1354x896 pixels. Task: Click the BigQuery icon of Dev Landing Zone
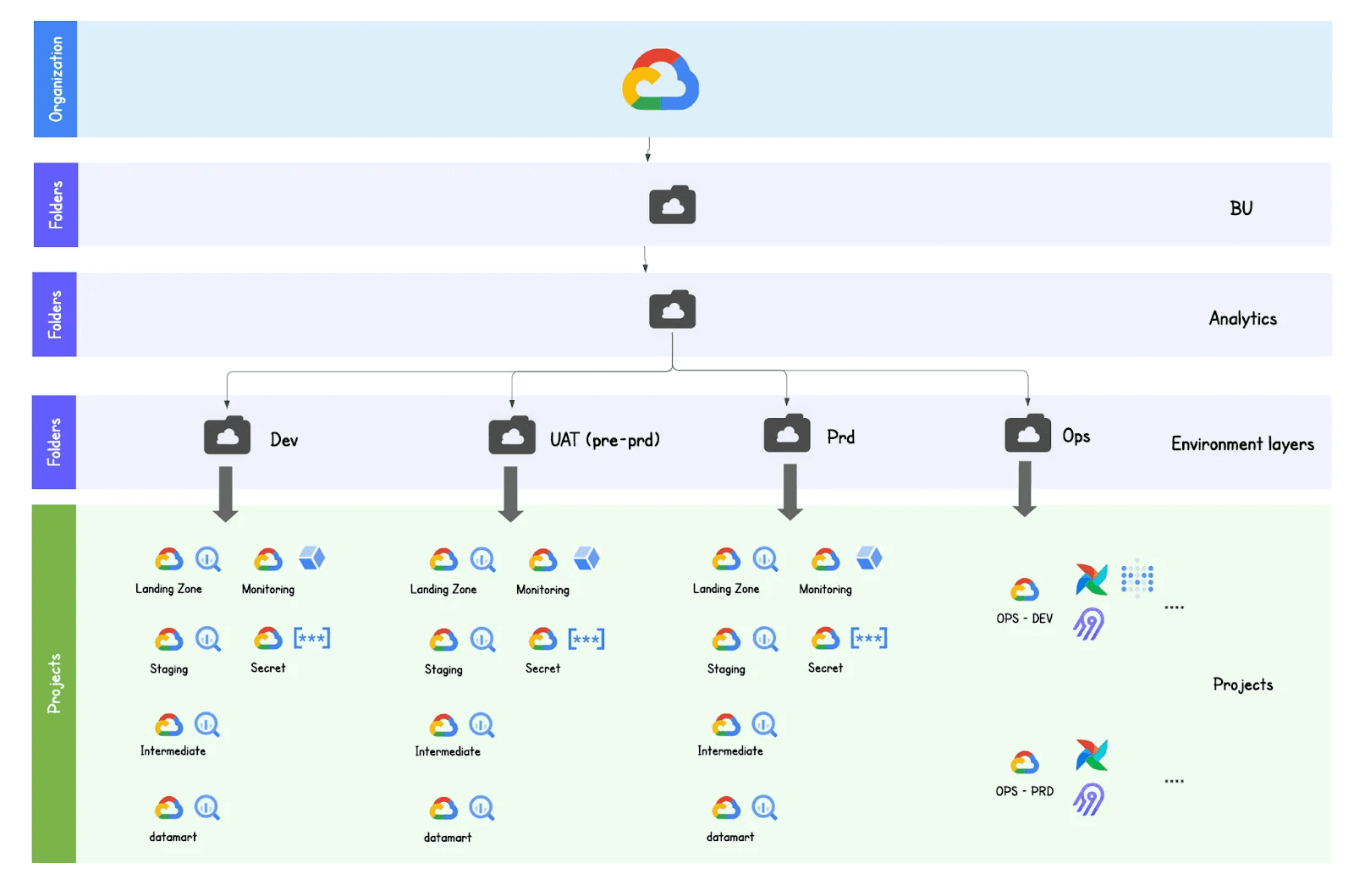[x=208, y=559]
